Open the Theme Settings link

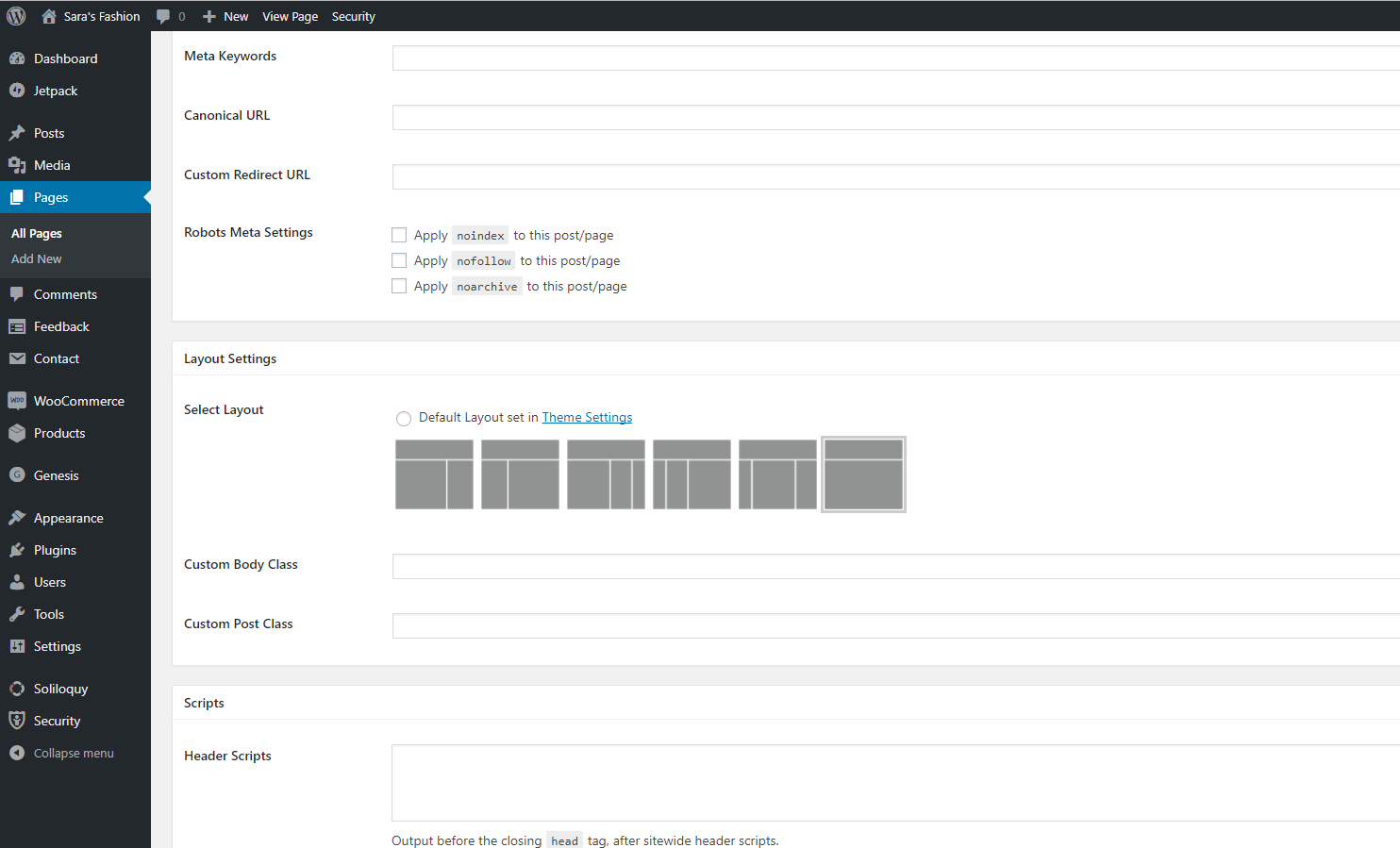click(587, 417)
